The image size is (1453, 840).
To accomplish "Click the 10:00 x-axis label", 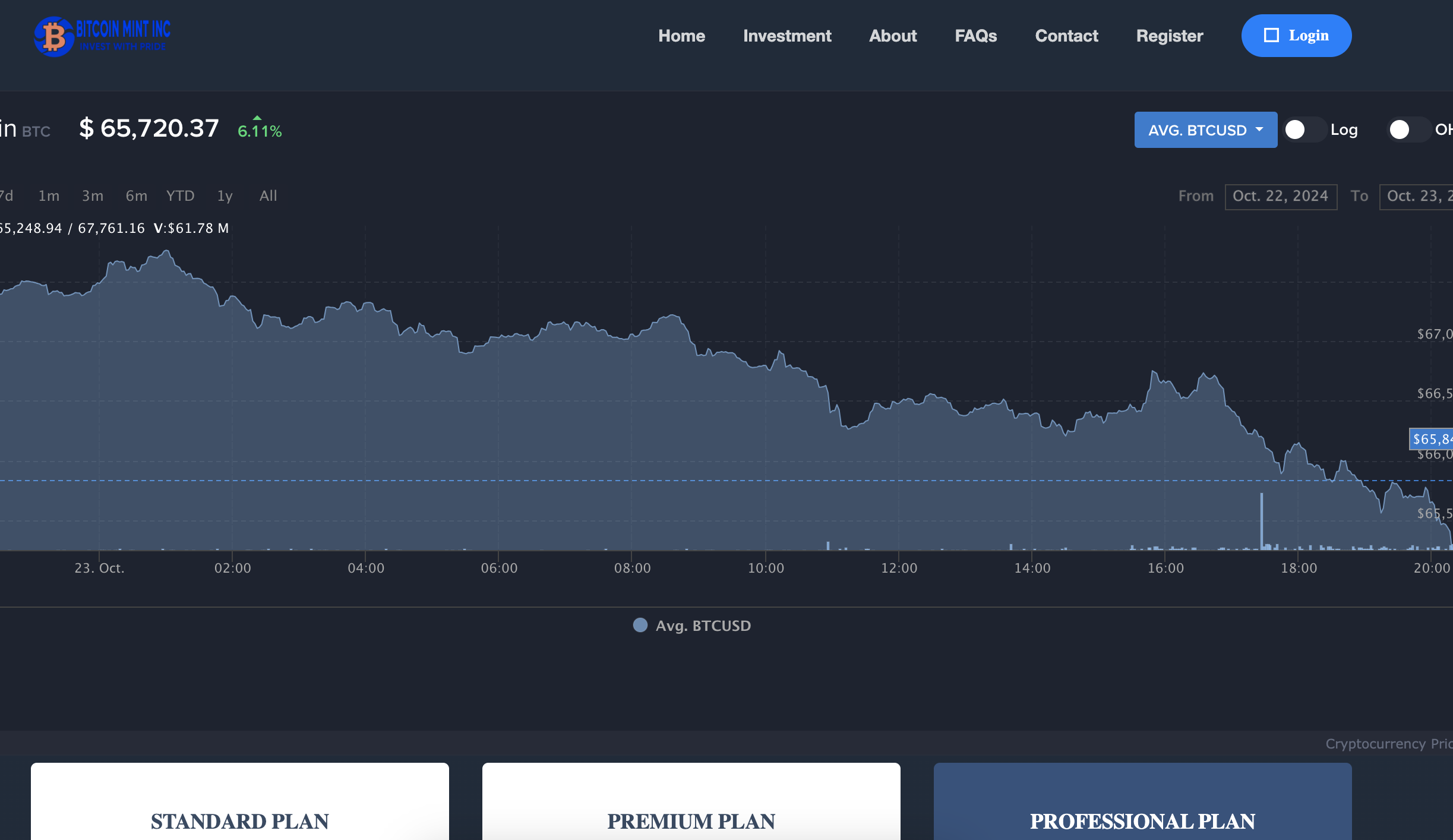I will click(766, 568).
